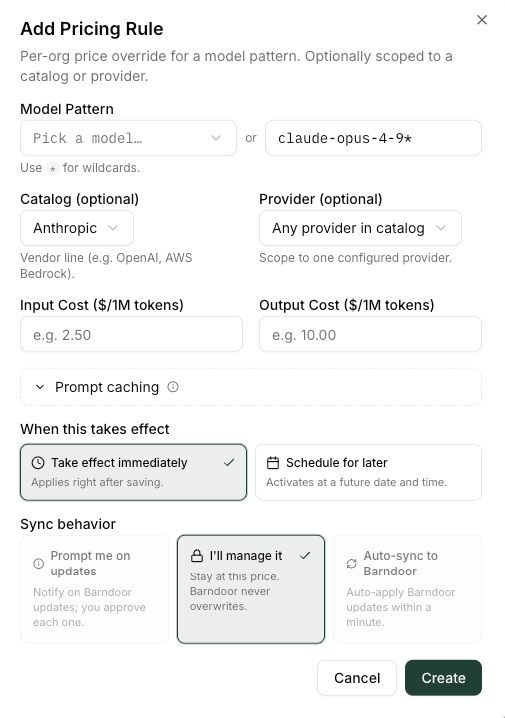The height and width of the screenshot is (718, 505).
Task: Edit the claude-opus-4-9* pattern field
Action: tap(373, 138)
